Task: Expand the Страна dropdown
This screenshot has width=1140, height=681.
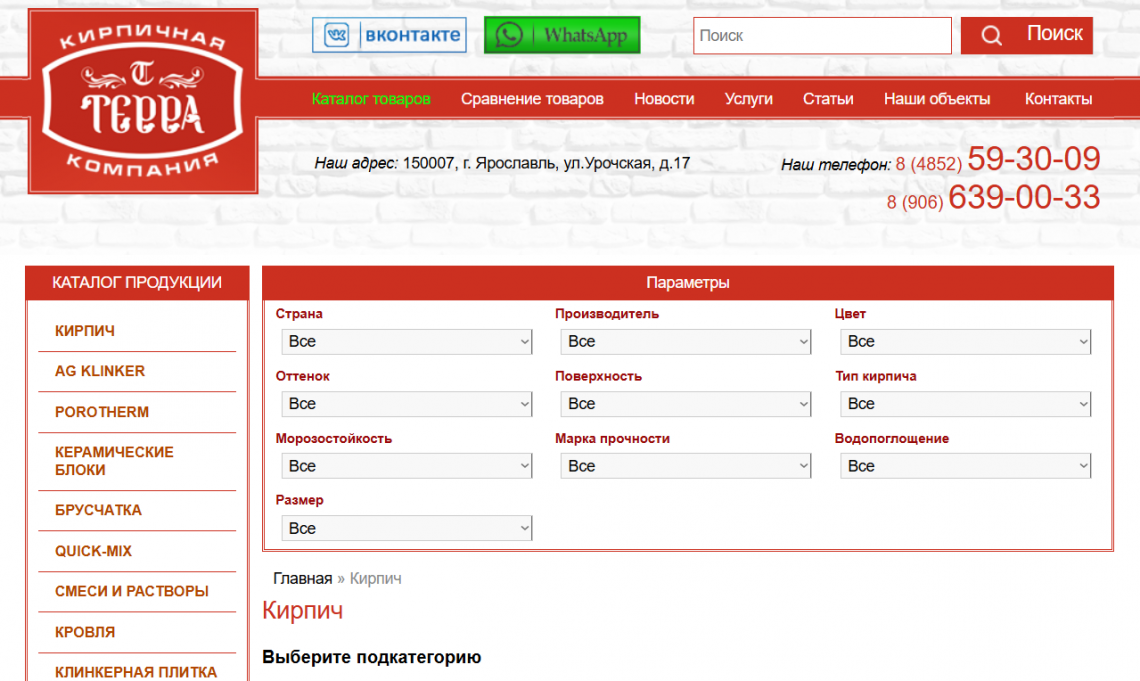Action: pos(407,342)
